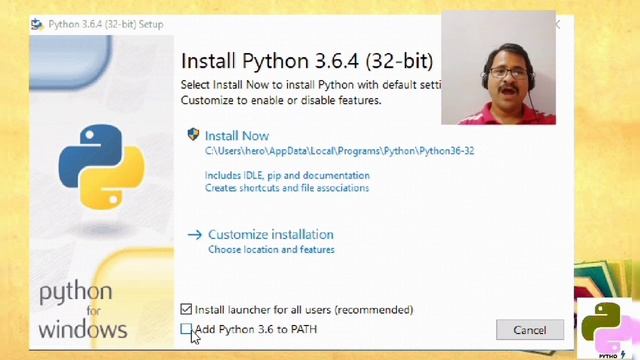The image size is (640, 360).
Task: Uncheck Install launcher for all users
Action: (x=186, y=309)
